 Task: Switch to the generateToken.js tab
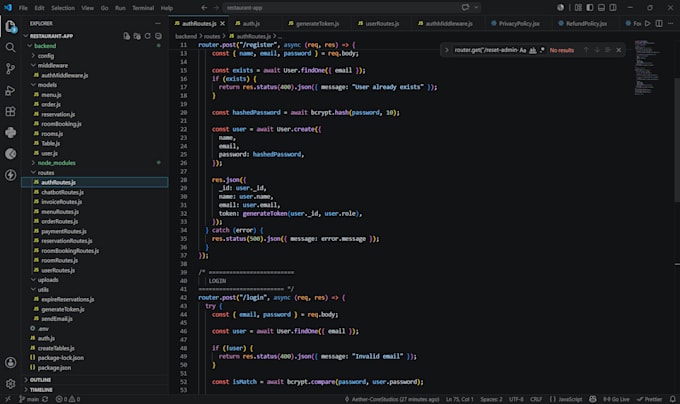click(x=317, y=23)
